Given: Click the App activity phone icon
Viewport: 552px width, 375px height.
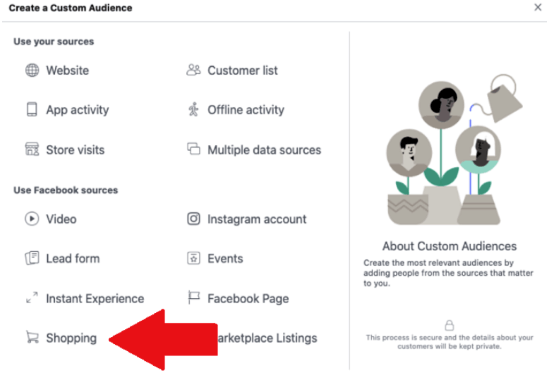Looking at the screenshot, I should coord(32,110).
